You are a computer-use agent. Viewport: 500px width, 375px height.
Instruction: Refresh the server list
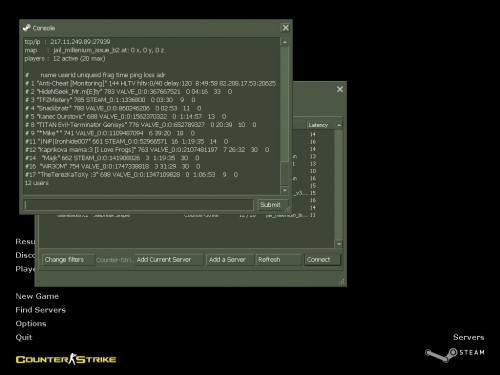(x=278, y=260)
